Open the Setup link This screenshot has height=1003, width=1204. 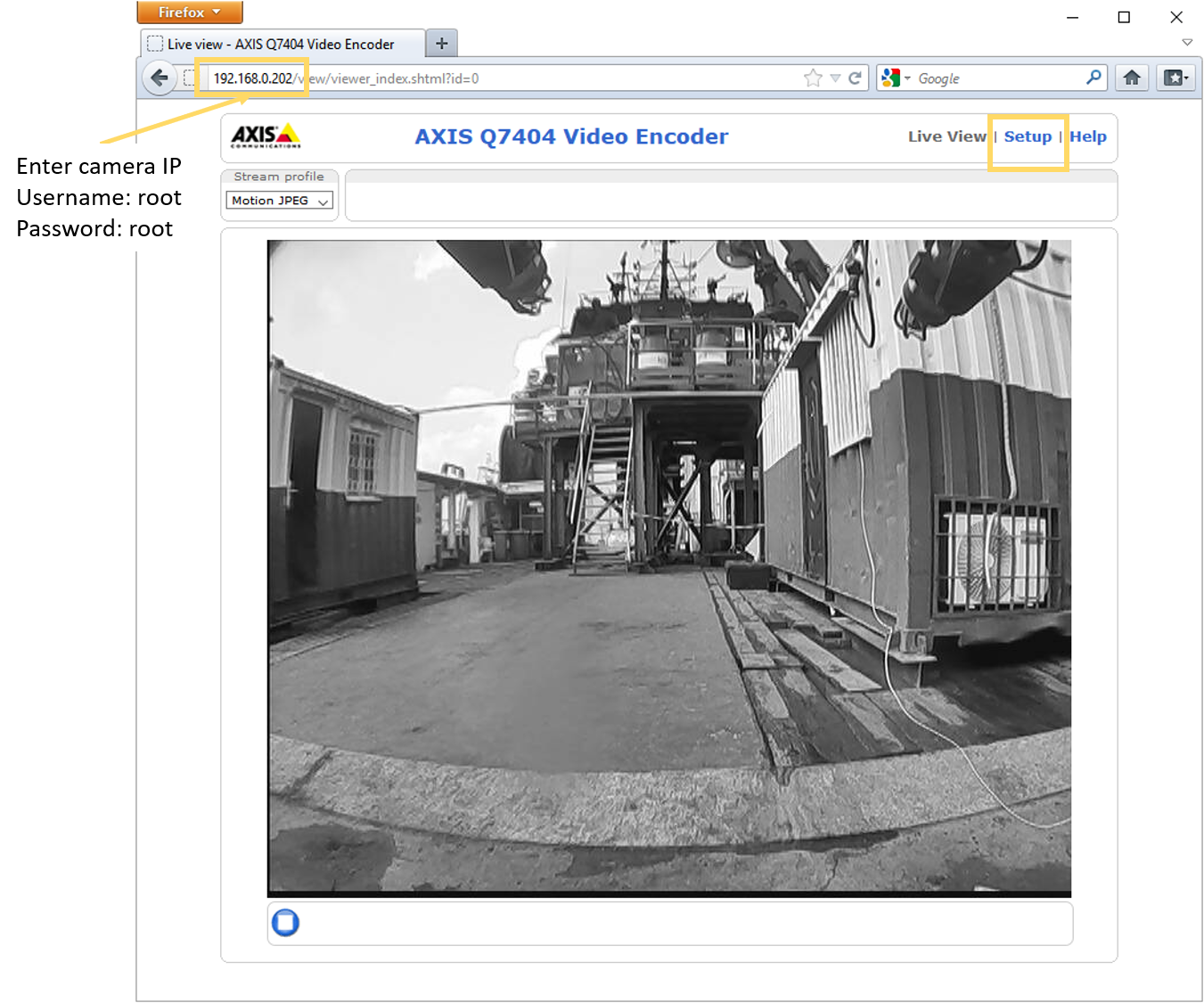click(1028, 136)
